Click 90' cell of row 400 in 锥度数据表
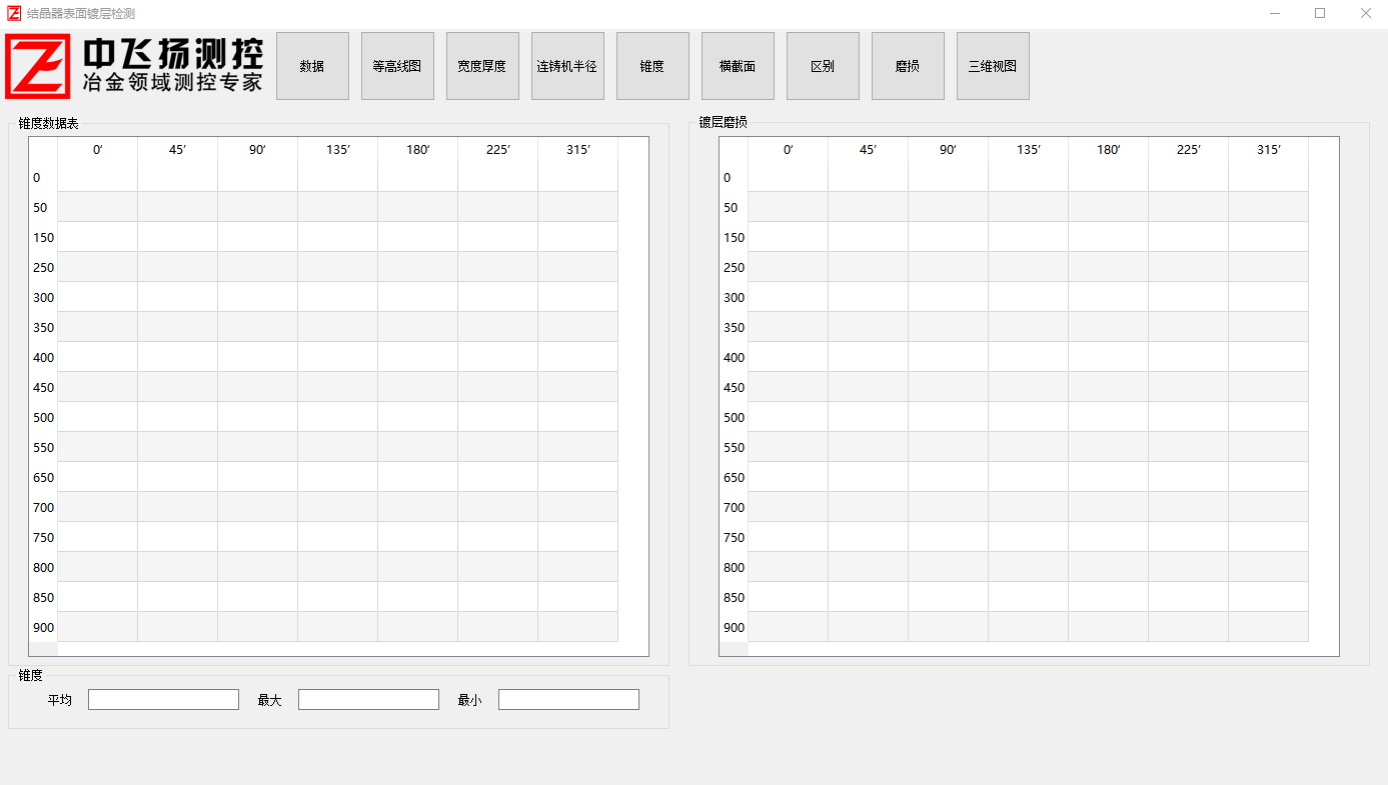 click(x=258, y=357)
